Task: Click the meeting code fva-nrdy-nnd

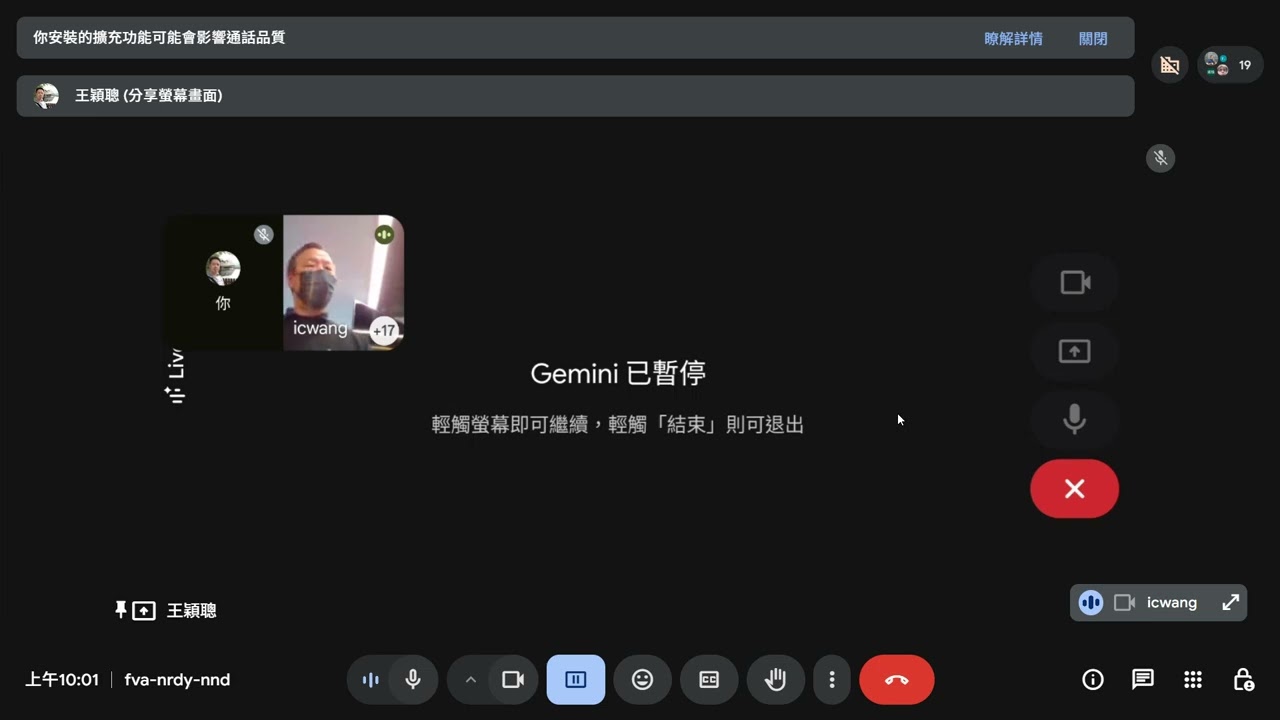Action: [177, 680]
